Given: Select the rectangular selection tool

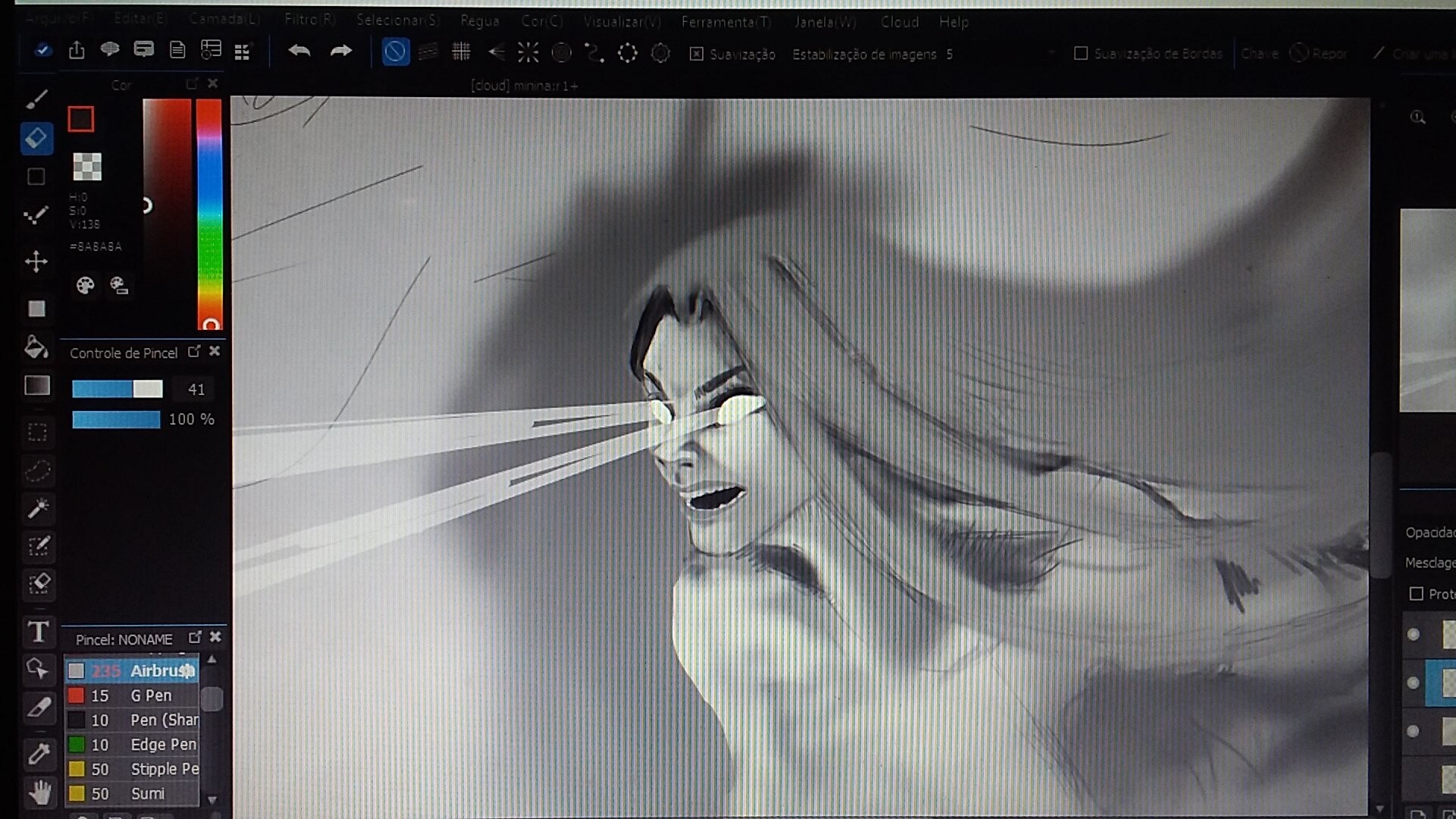Looking at the screenshot, I should point(36,432).
